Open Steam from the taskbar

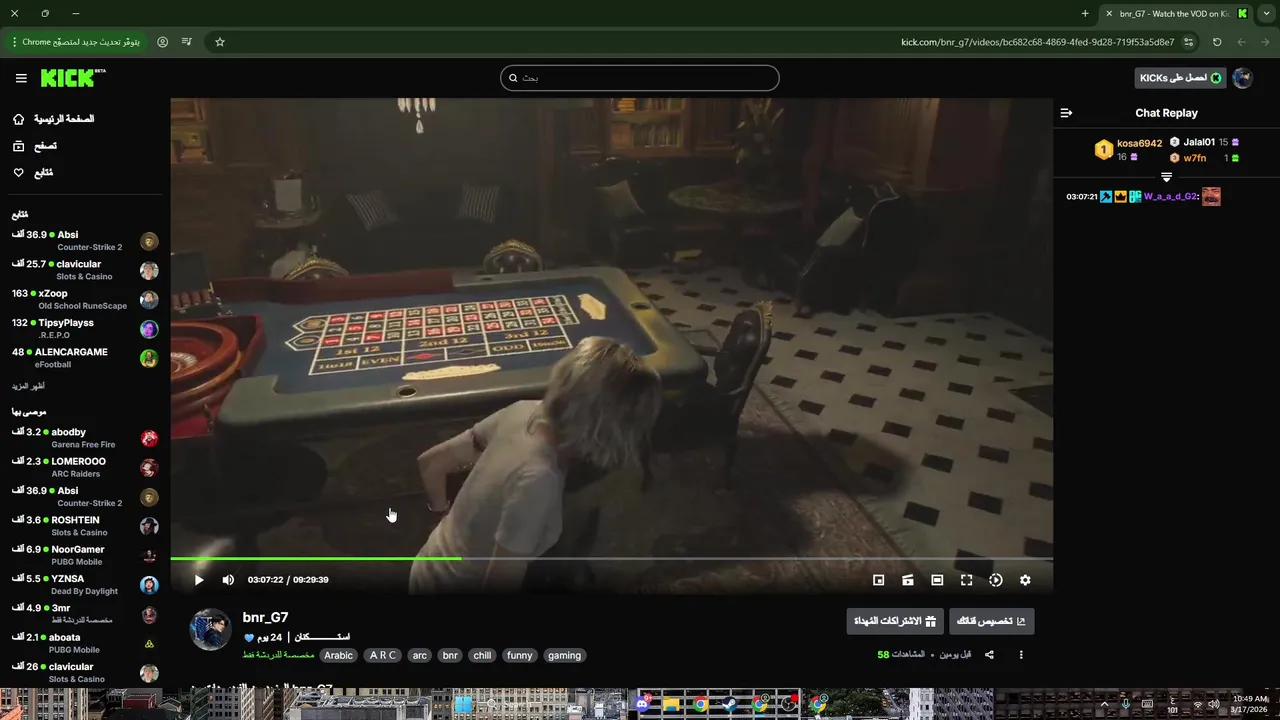(x=729, y=704)
